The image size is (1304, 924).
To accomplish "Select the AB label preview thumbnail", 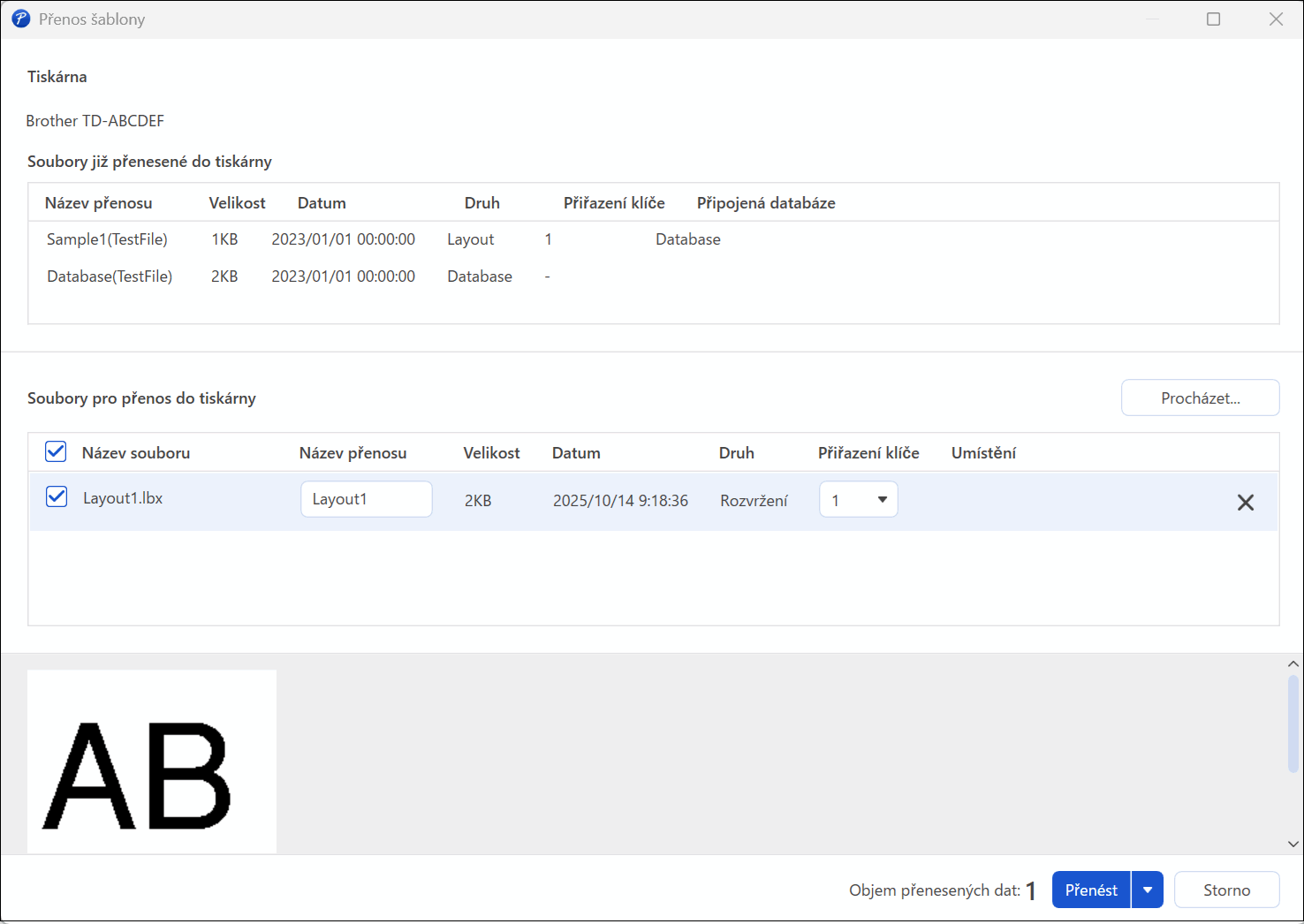I will click(x=151, y=761).
